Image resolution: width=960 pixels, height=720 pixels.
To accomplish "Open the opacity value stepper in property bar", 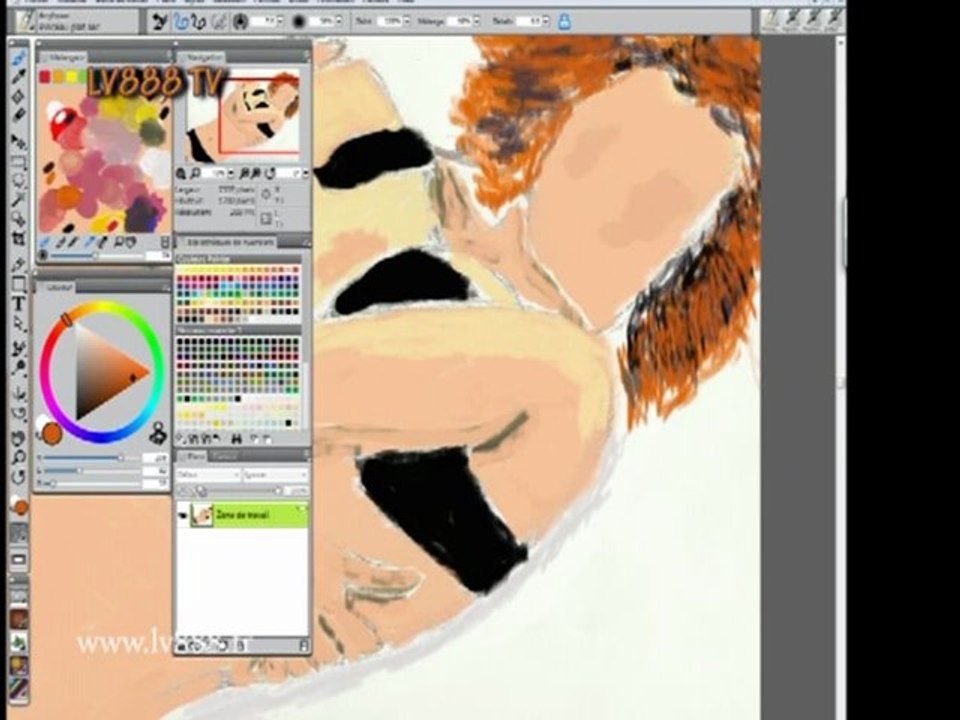I will click(x=339, y=21).
